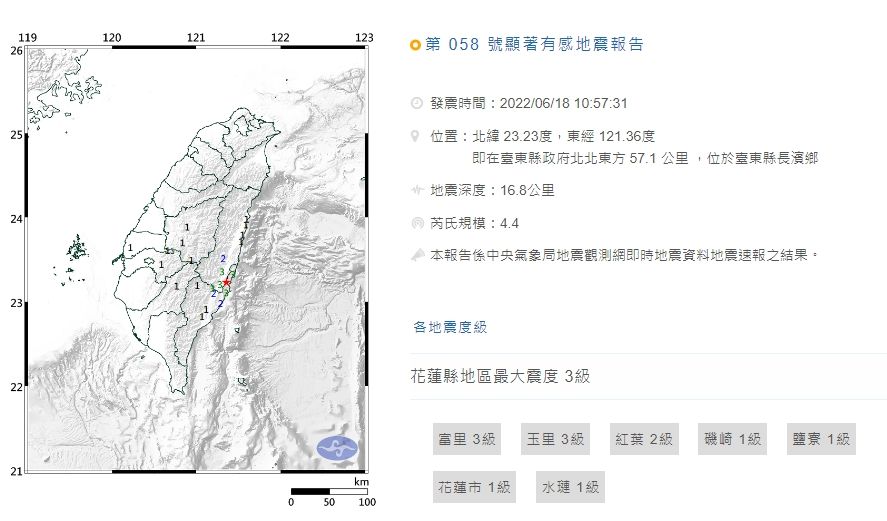Click the orange circle icon beside the report title
887x521 pixels.
pos(416,45)
